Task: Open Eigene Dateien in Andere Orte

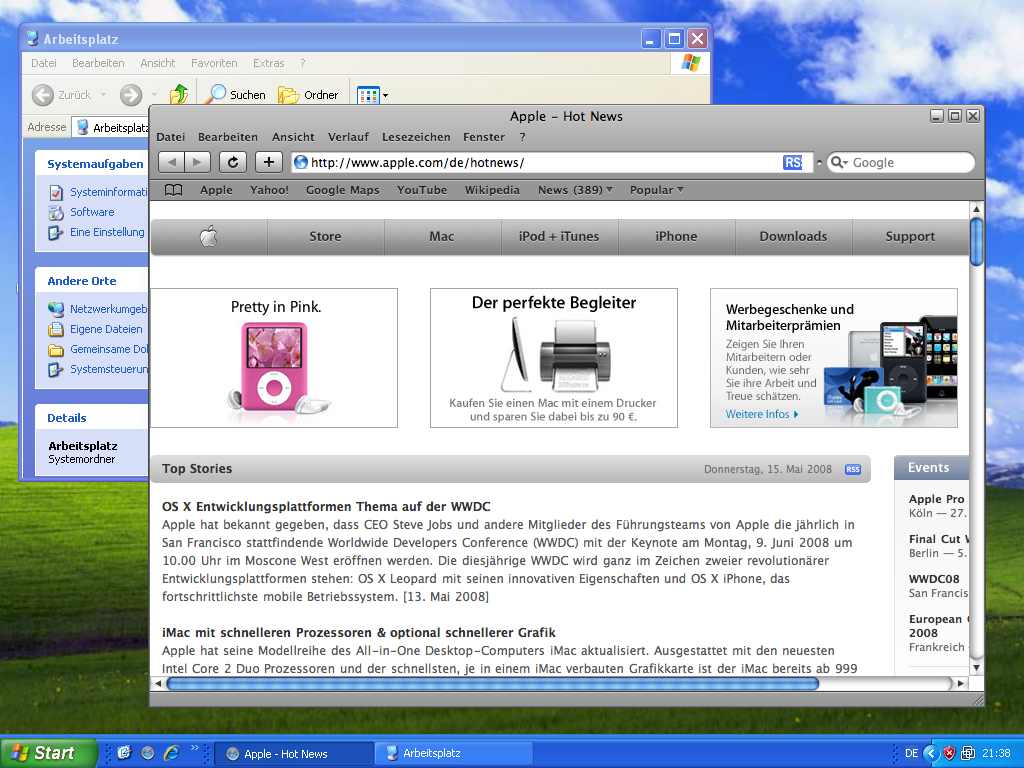Action: 95,329
